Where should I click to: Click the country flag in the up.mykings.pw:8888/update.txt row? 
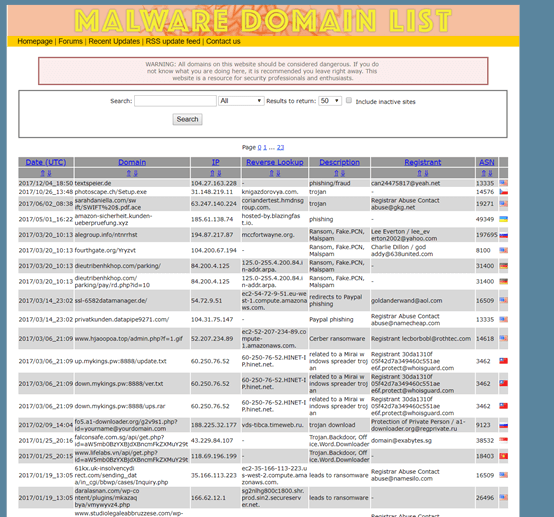503,361
